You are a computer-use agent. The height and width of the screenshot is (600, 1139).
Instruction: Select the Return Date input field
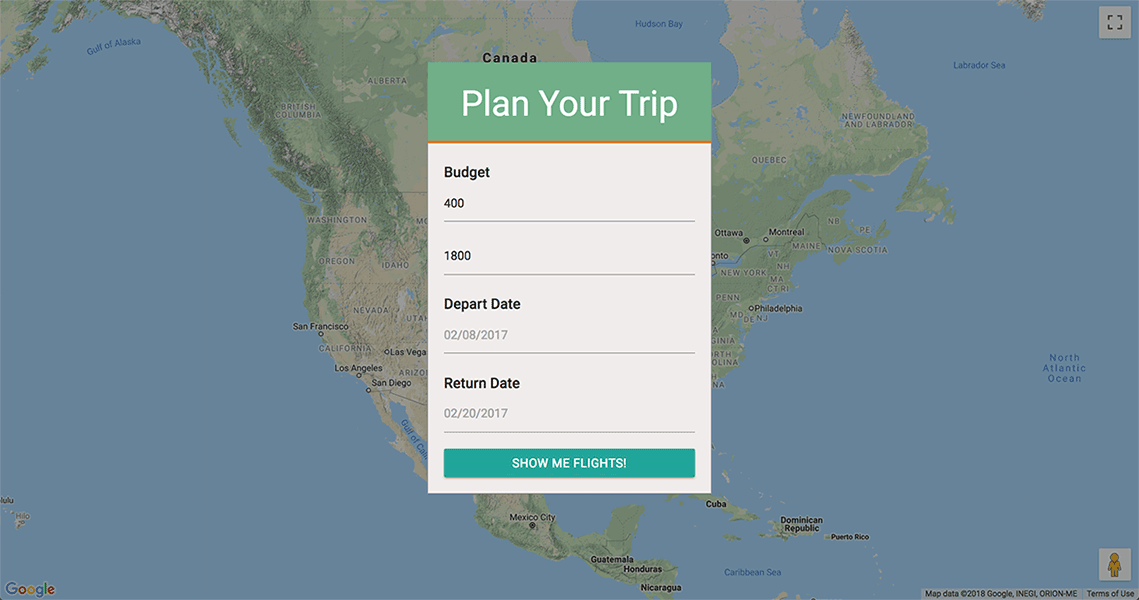569,414
